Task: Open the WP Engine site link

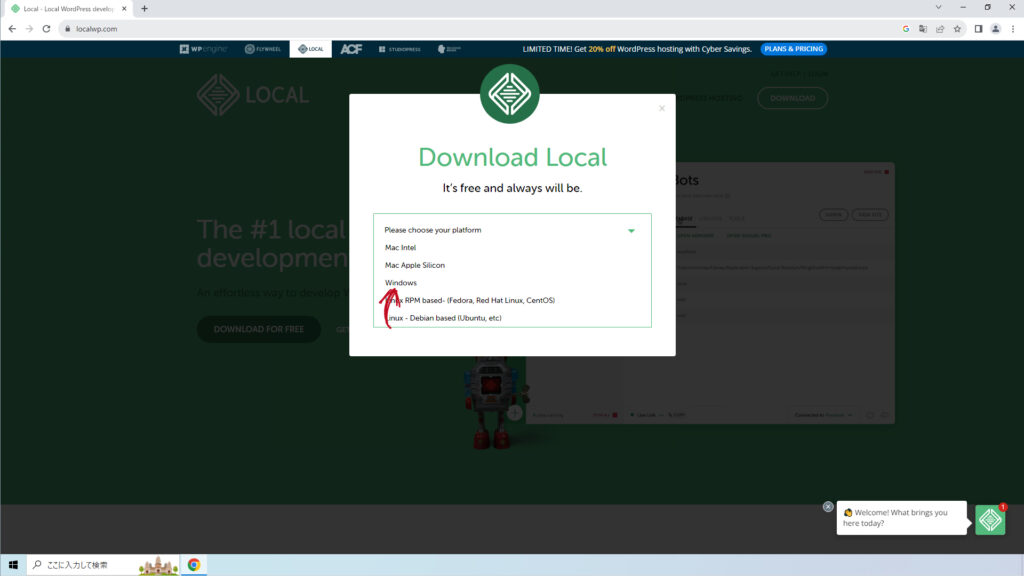Action: [203, 49]
